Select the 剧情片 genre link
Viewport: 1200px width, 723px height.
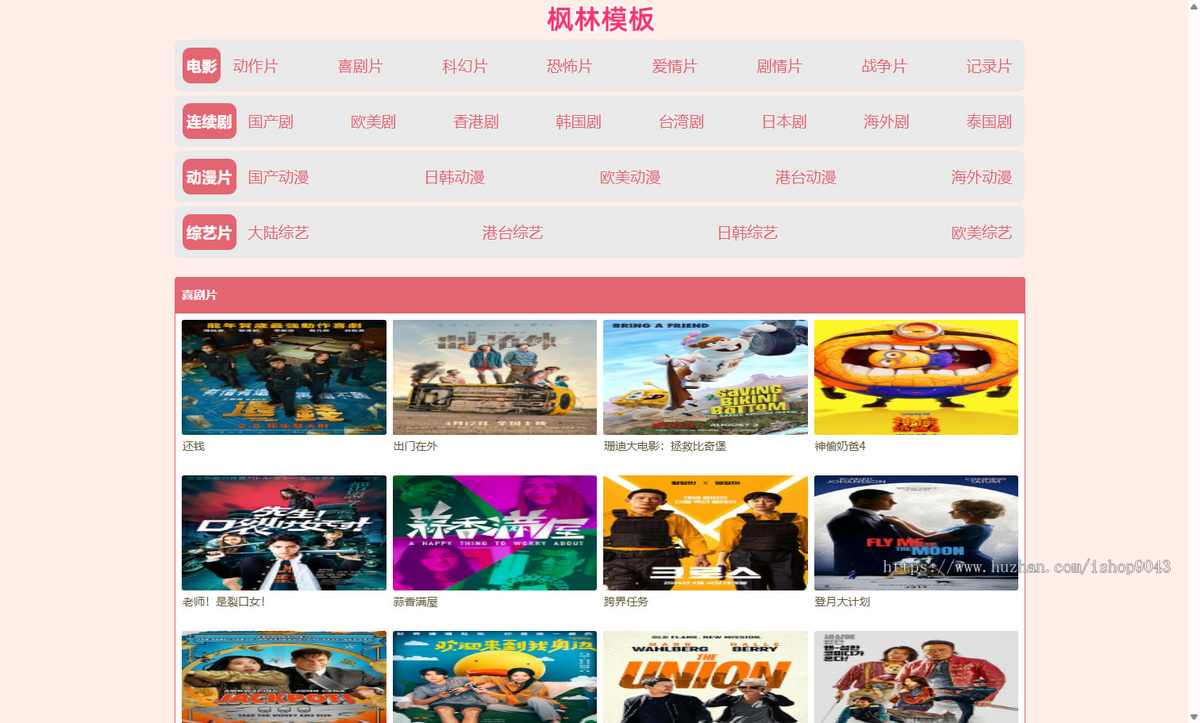779,66
